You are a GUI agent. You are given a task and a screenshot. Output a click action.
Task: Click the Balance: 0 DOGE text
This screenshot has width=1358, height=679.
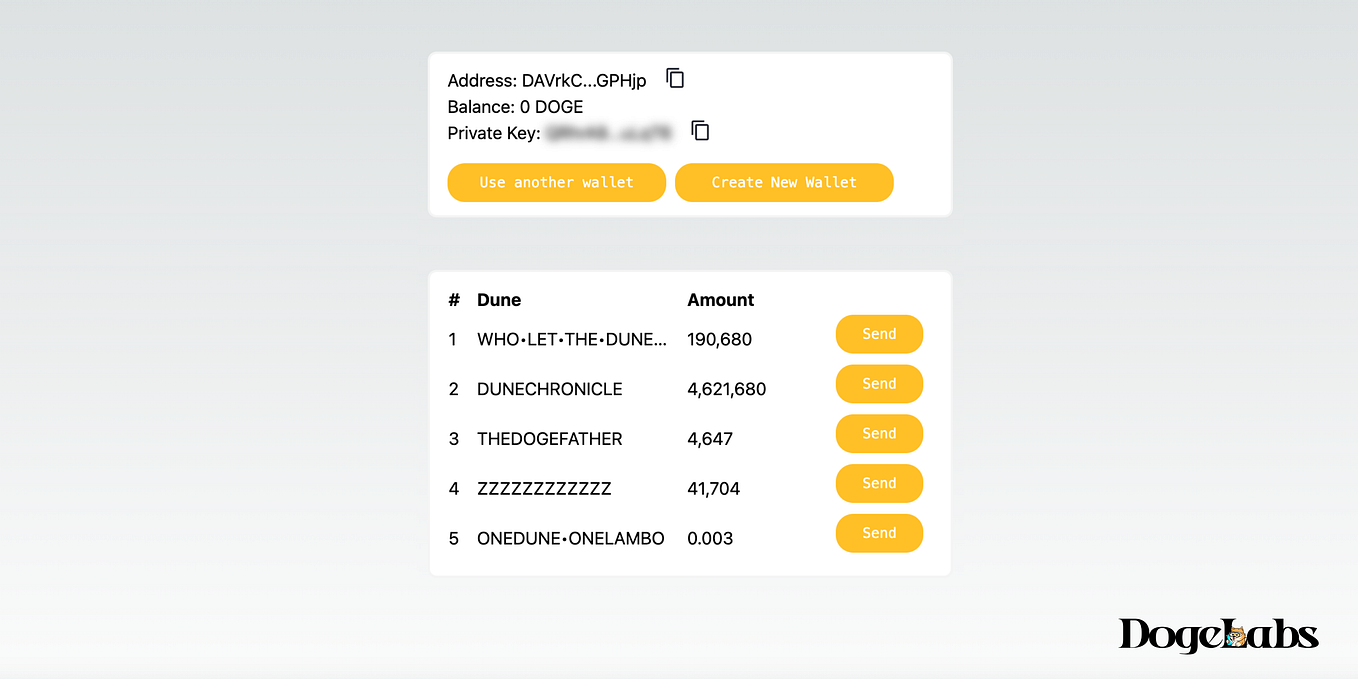tap(515, 106)
